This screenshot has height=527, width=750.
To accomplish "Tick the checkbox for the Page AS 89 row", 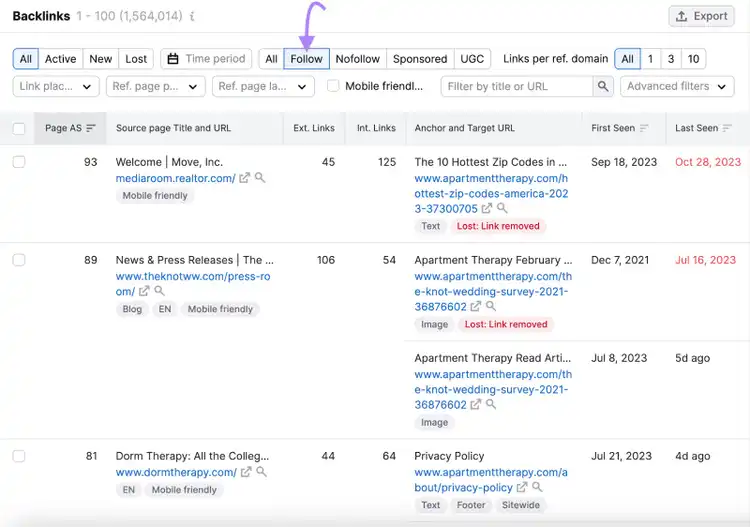I will click(x=19, y=260).
